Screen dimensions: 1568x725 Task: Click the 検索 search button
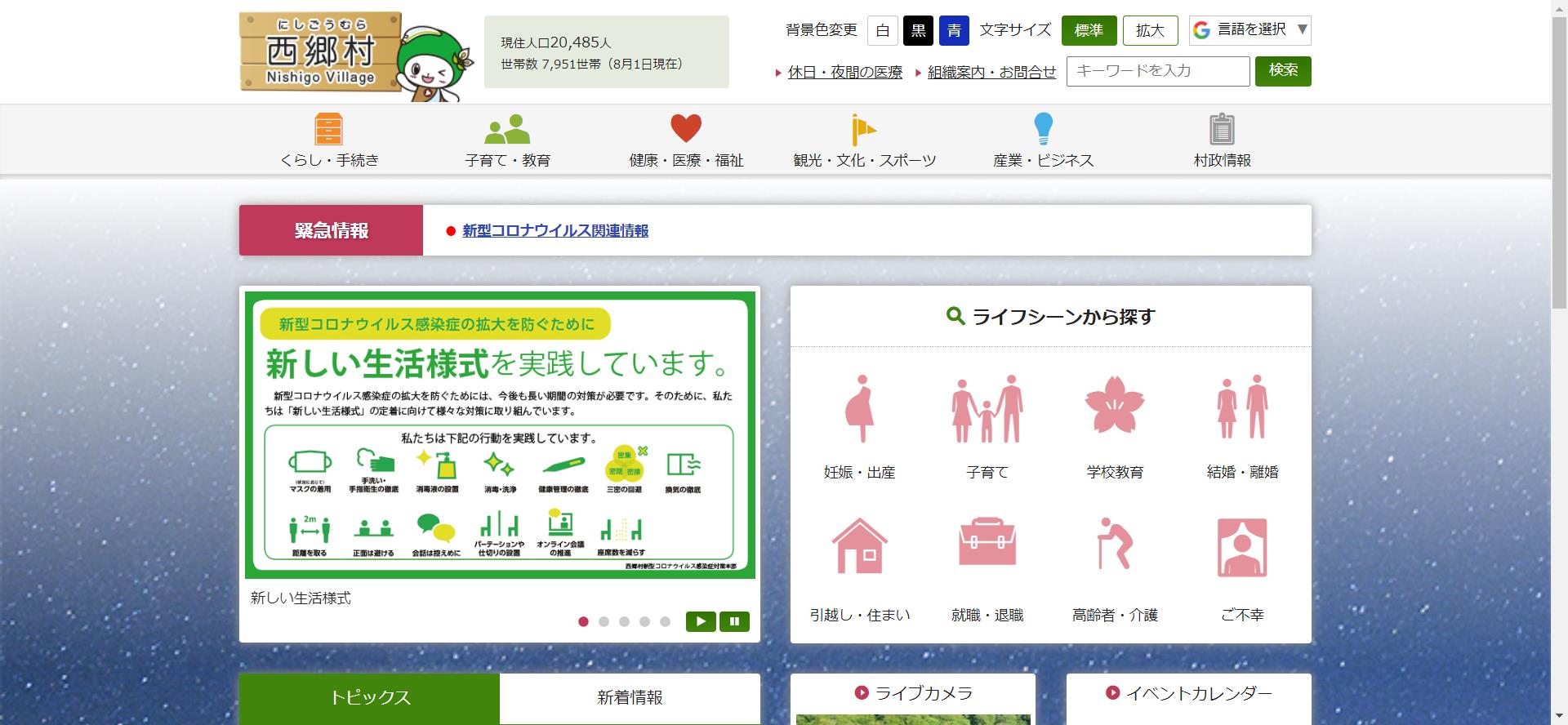pyautogui.click(x=1283, y=71)
